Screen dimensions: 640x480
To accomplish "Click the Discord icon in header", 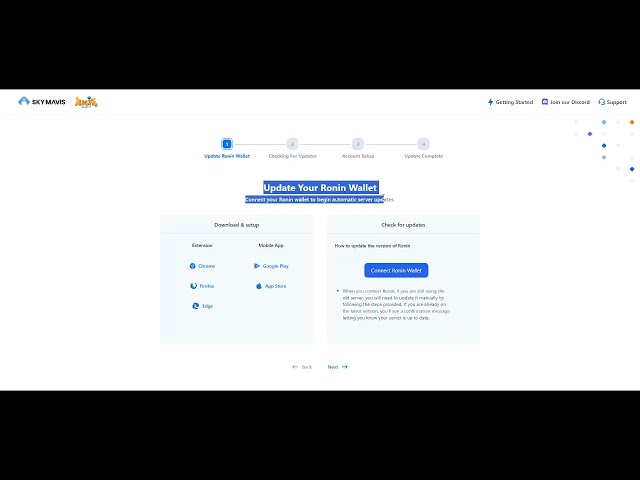I will 544,102.
